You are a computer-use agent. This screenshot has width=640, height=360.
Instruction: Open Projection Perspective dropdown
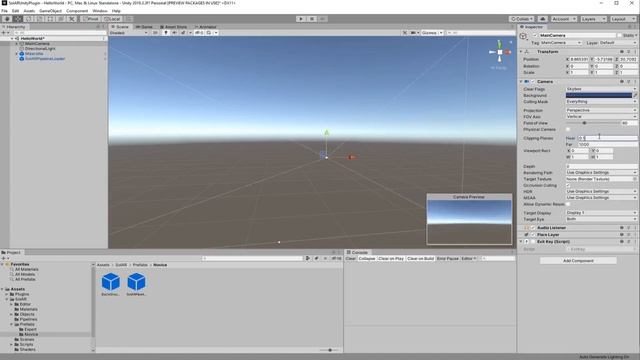(601, 110)
